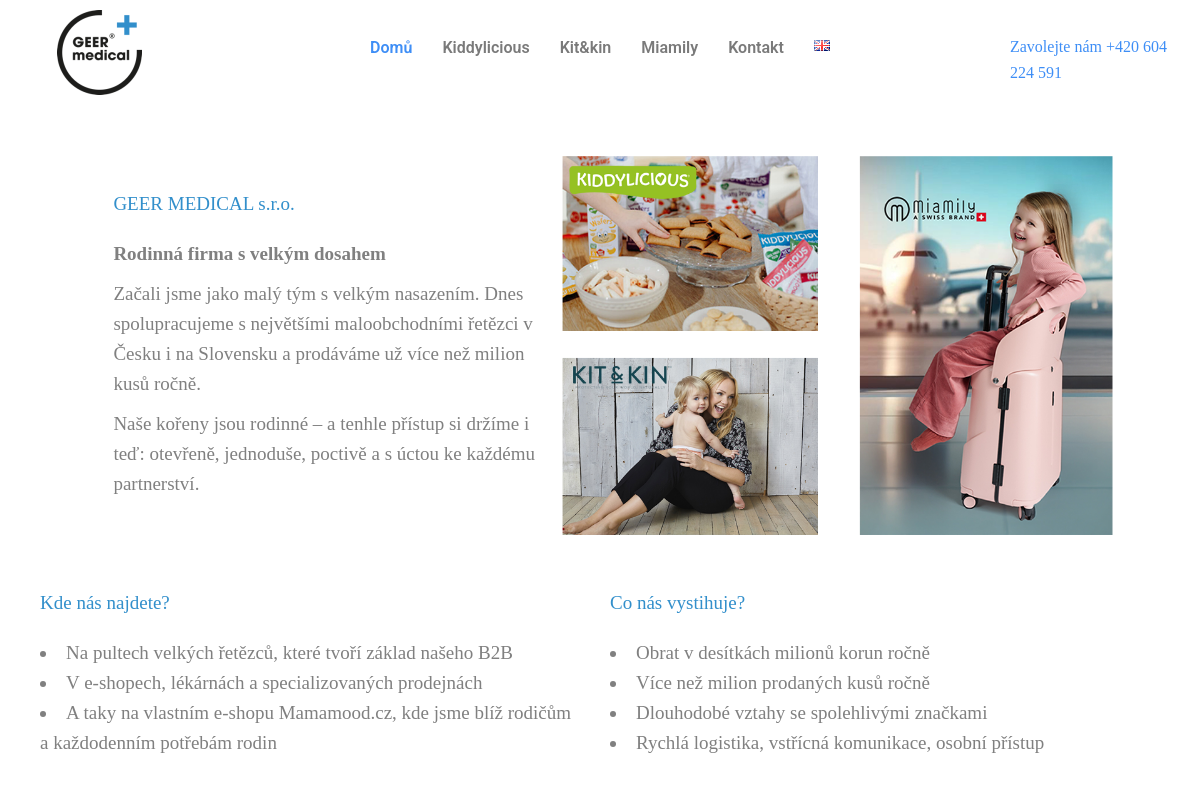Click the bullet 'Na pultech velkých řetězců'
The width and height of the screenshot is (1200, 800).
pyautogui.click(x=289, y=653)
